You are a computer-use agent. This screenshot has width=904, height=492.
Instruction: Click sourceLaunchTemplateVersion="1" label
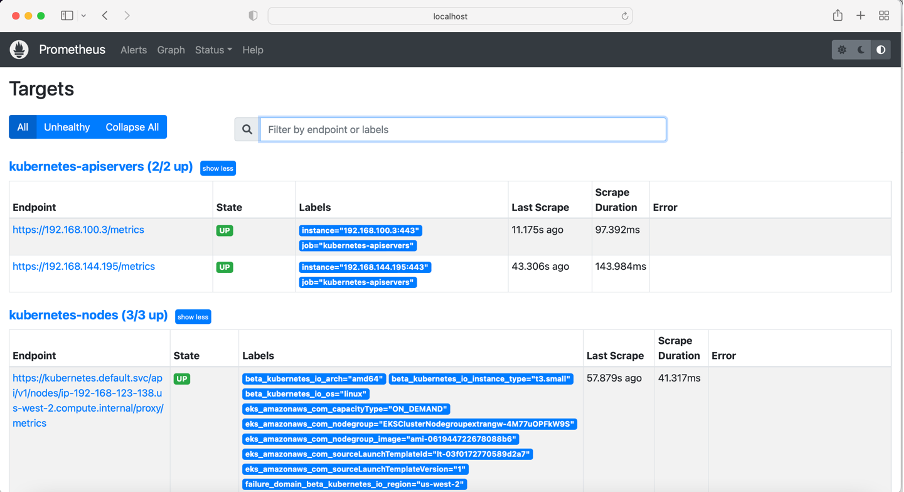(355, 469)
